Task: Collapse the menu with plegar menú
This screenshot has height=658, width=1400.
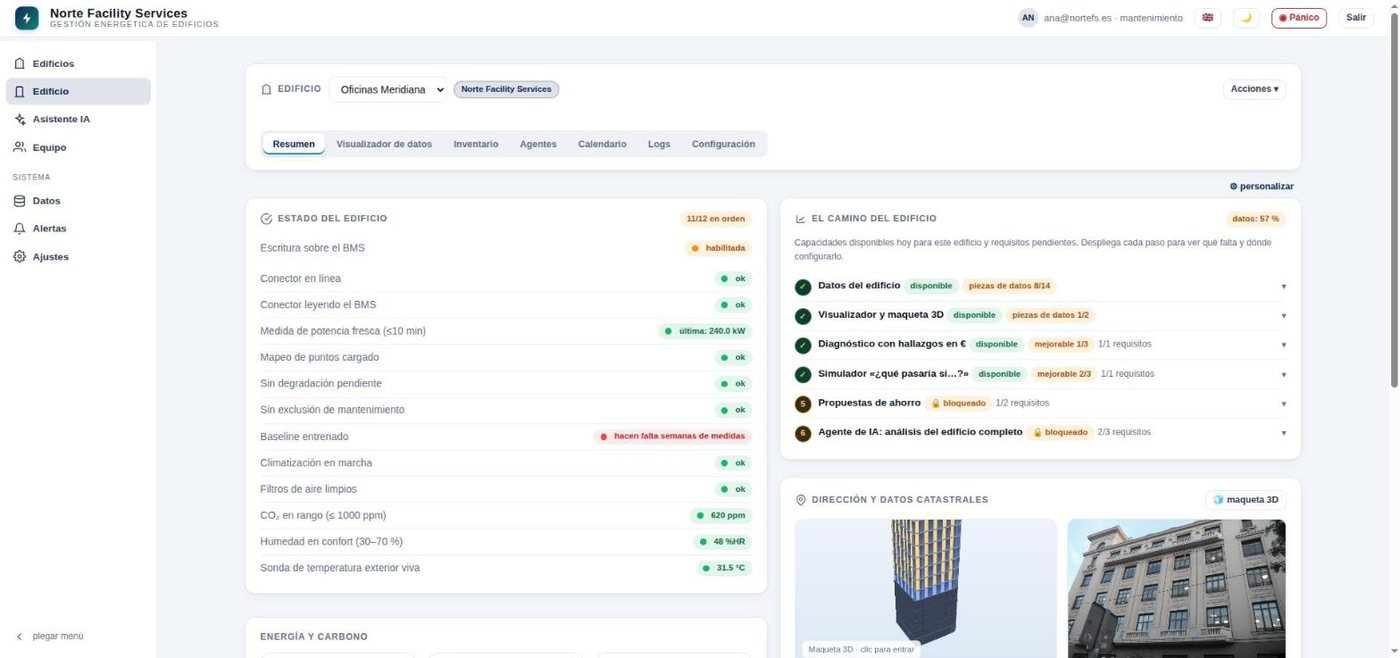Action: (50, 636)
